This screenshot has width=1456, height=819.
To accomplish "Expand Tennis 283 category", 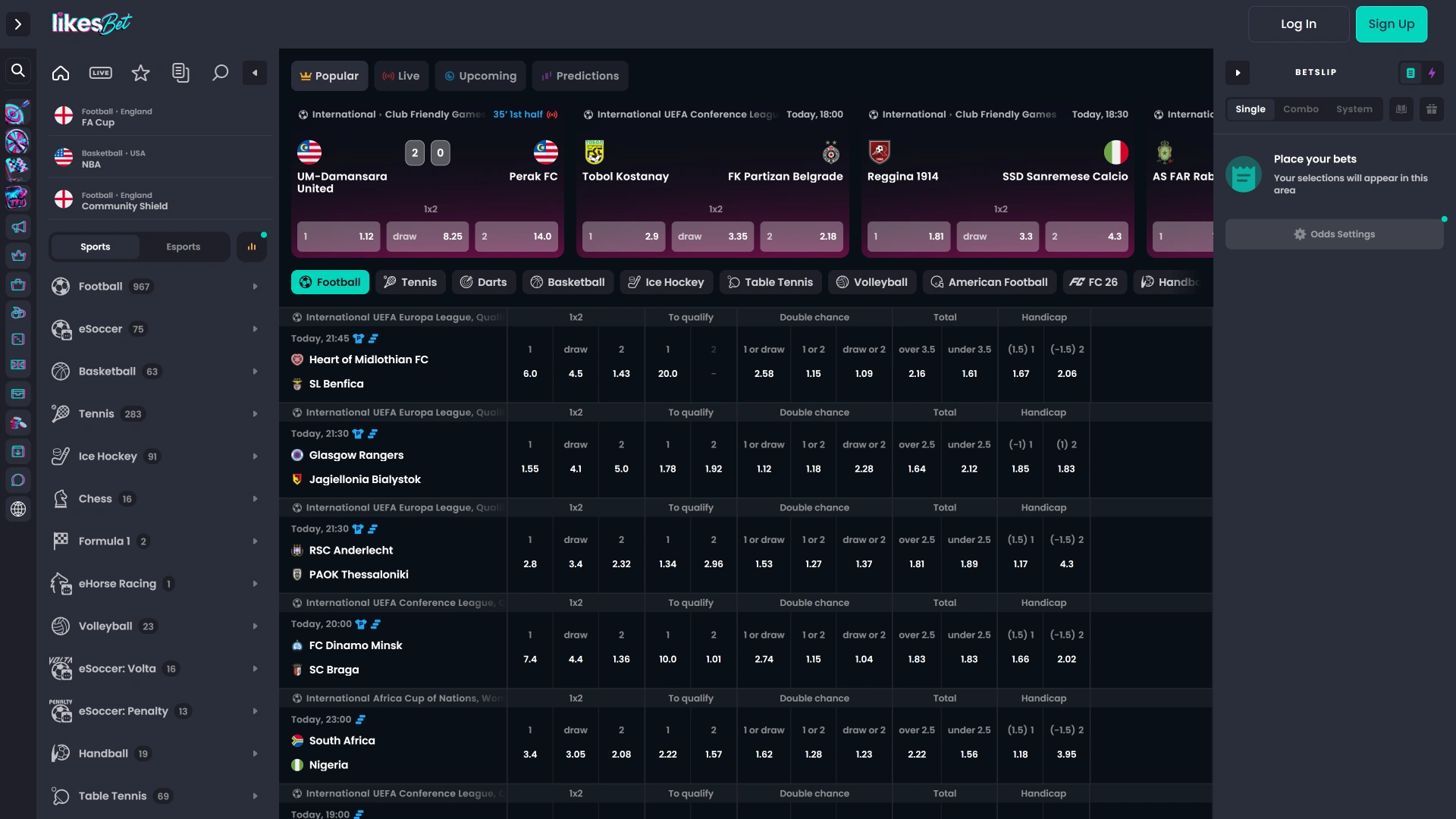I will click(158, 414).
